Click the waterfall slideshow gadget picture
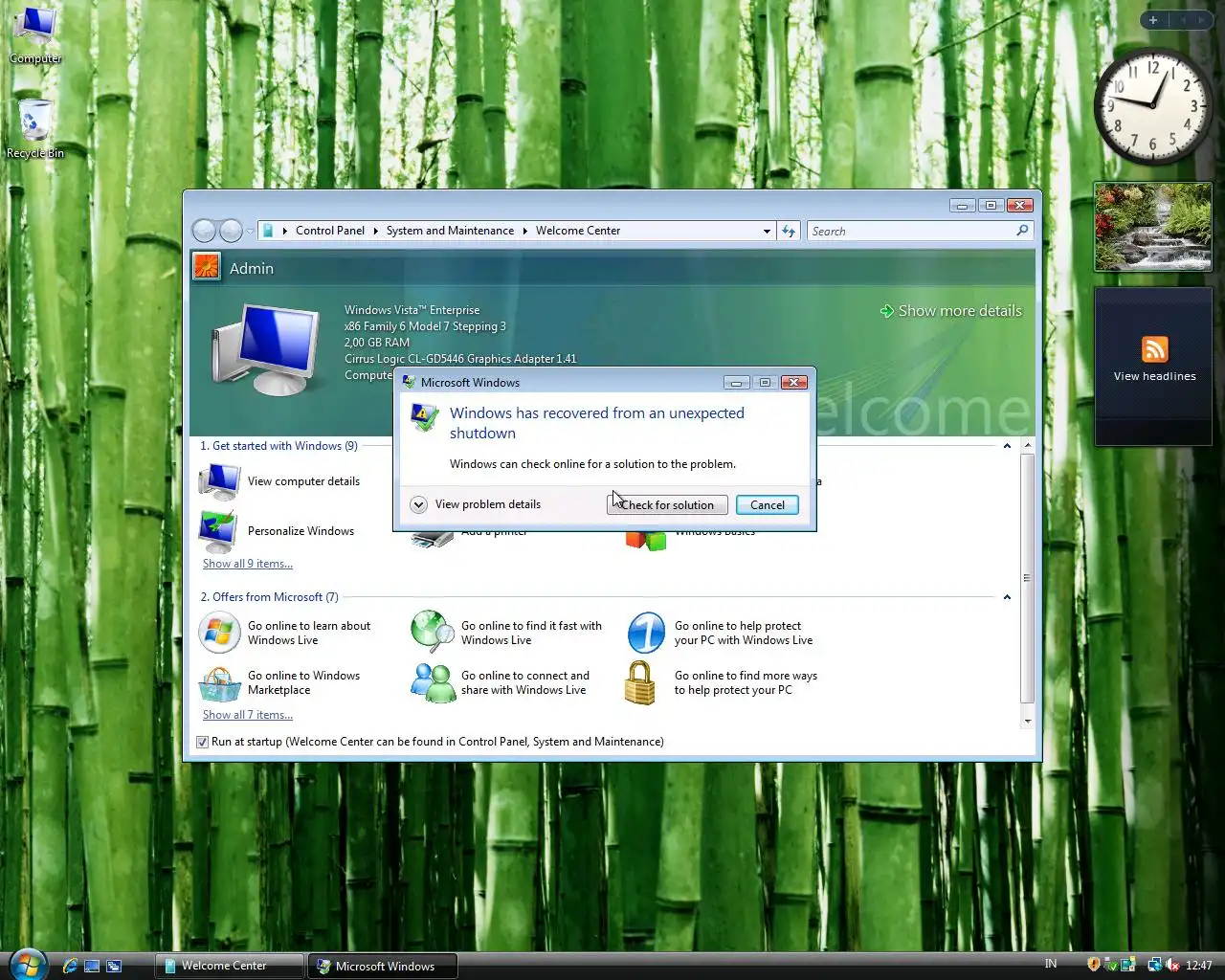Image resolution: width=1225 pixels, height=980 pixels. tap(1153, 227)
